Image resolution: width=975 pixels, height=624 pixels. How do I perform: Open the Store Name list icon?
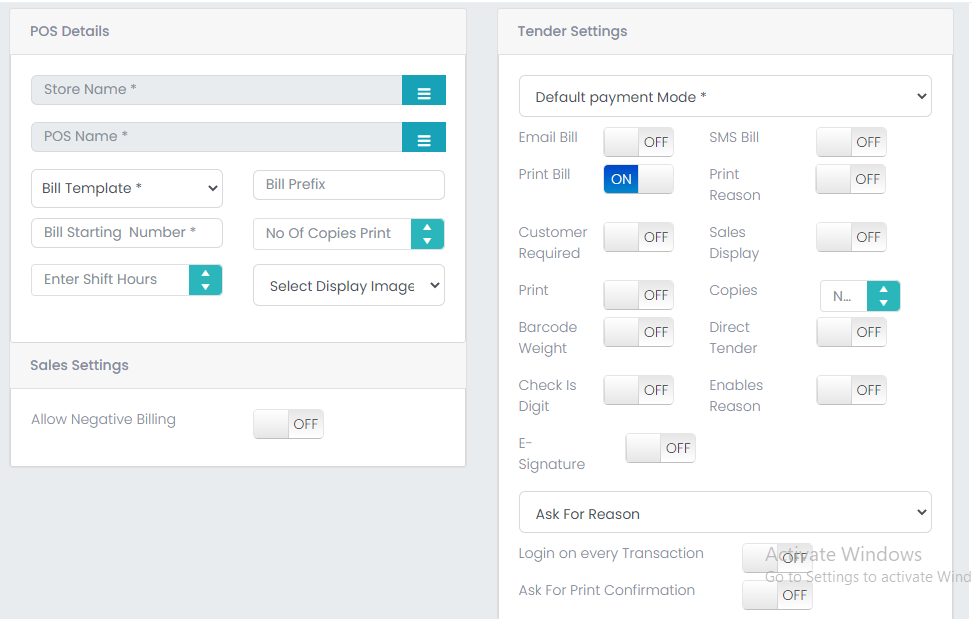pyautogui.click(x=423, y=91)
